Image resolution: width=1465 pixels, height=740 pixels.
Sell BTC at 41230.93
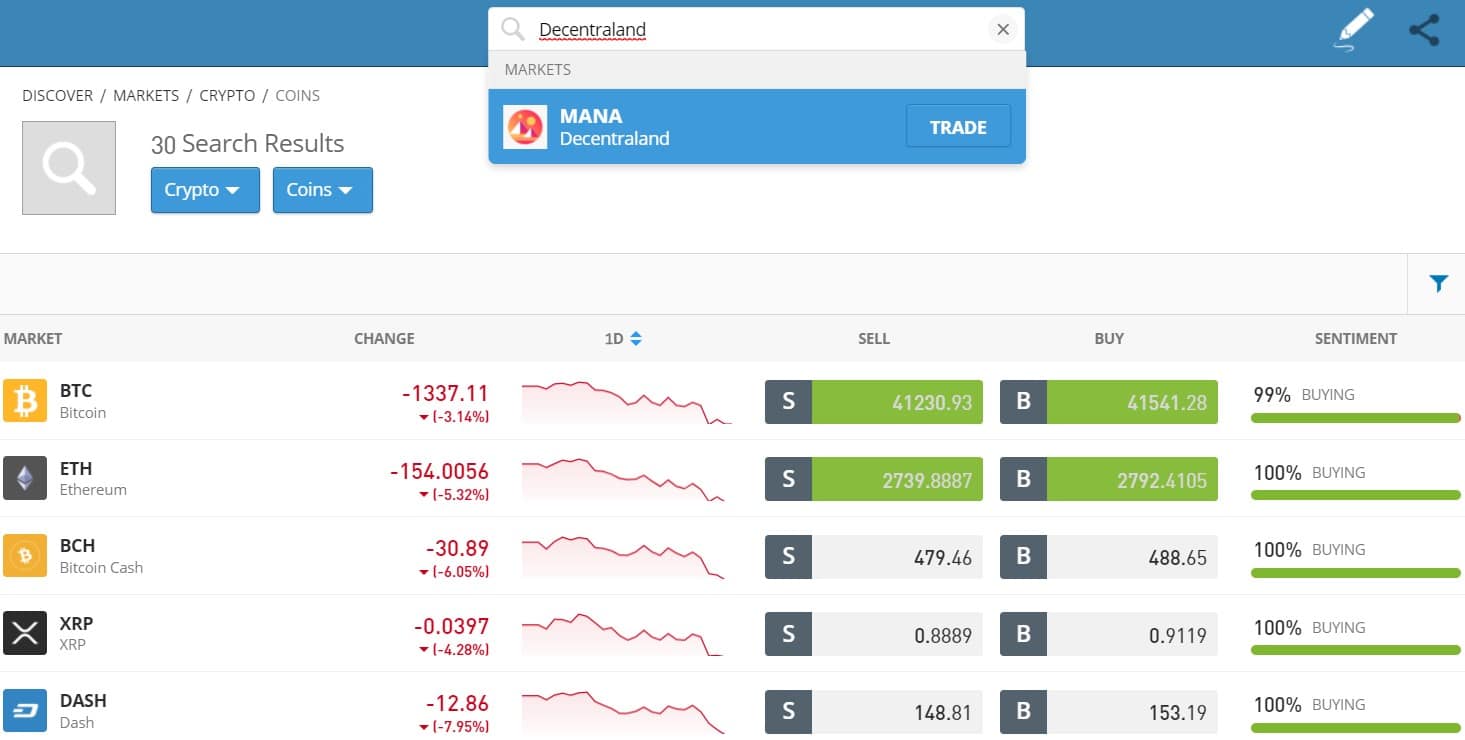tap(874, 402)
